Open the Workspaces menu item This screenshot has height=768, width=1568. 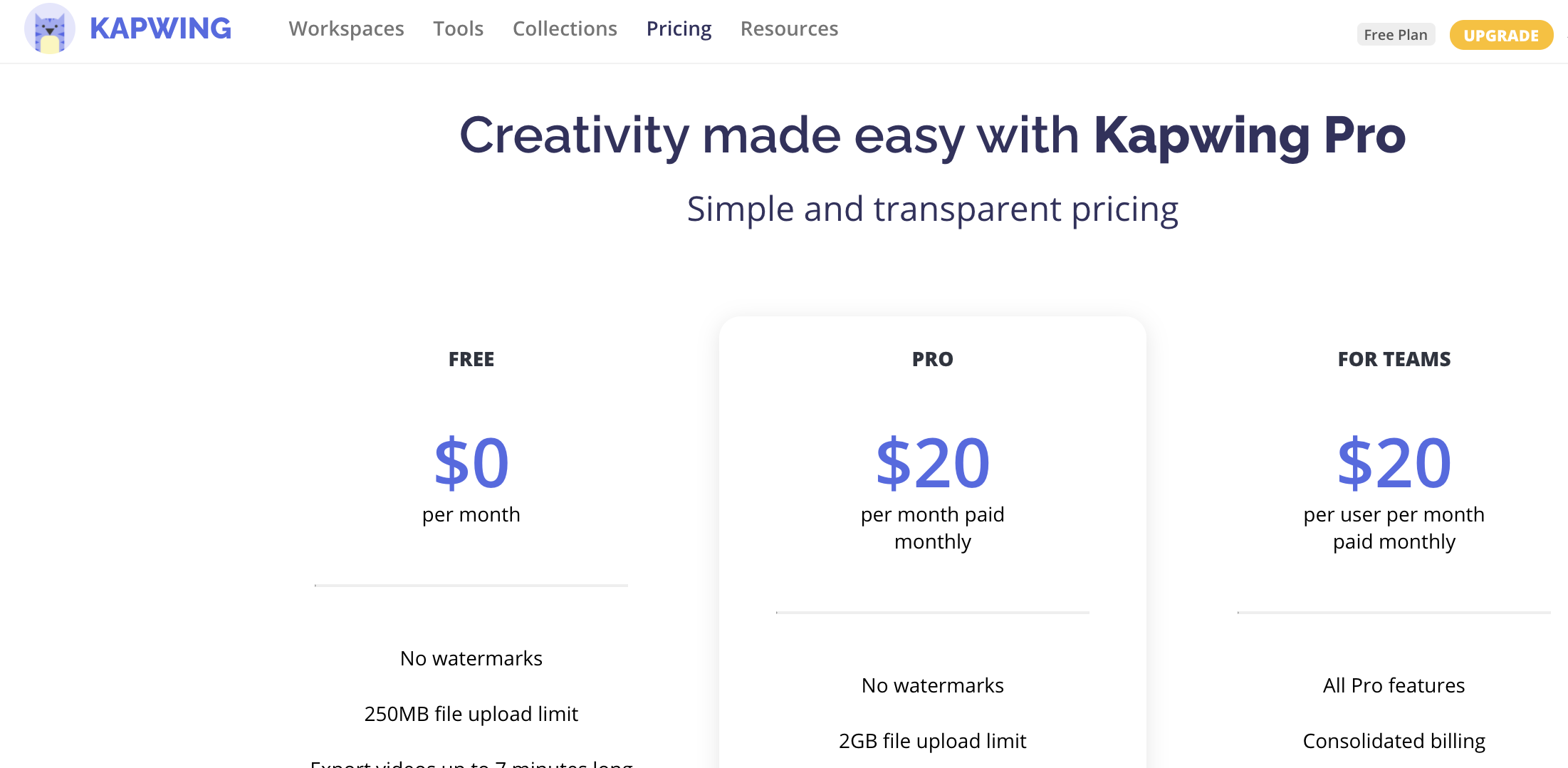[346, 28]
